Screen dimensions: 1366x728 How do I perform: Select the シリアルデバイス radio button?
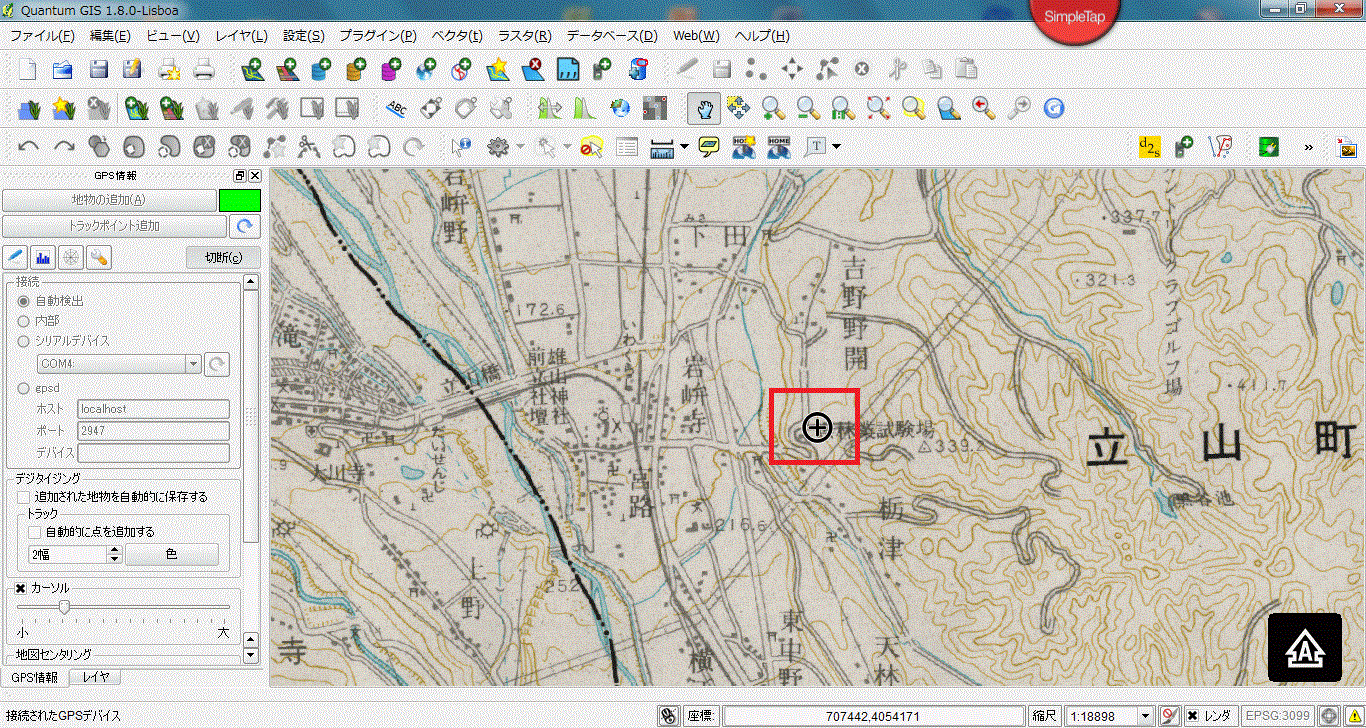[x=24, y=341]
